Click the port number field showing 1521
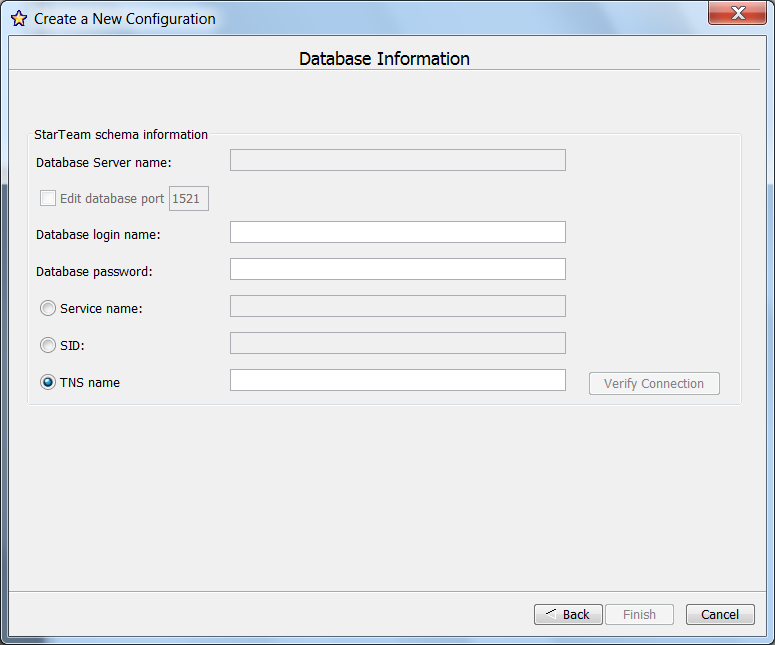Screen dimensions: 775x645 click(188, 198)
